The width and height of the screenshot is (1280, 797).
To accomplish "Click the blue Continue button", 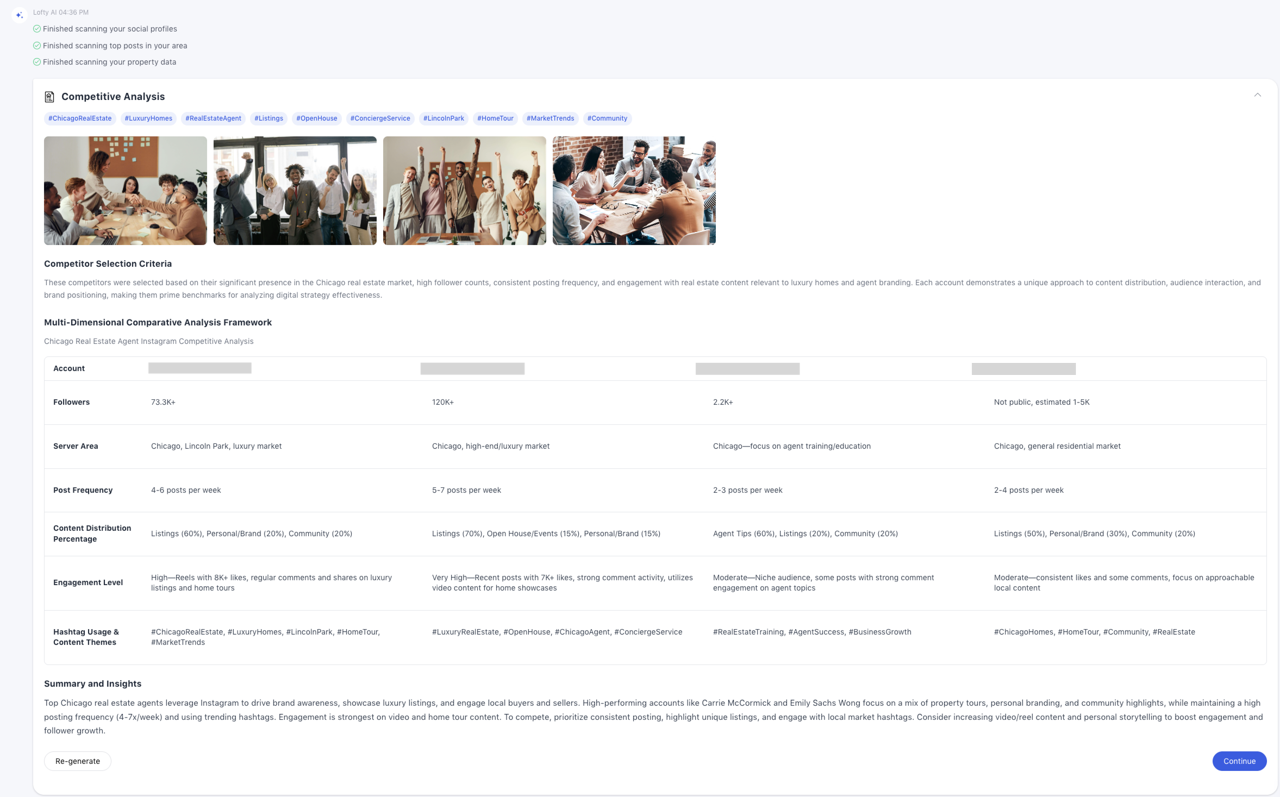I will coord(1239,761).
